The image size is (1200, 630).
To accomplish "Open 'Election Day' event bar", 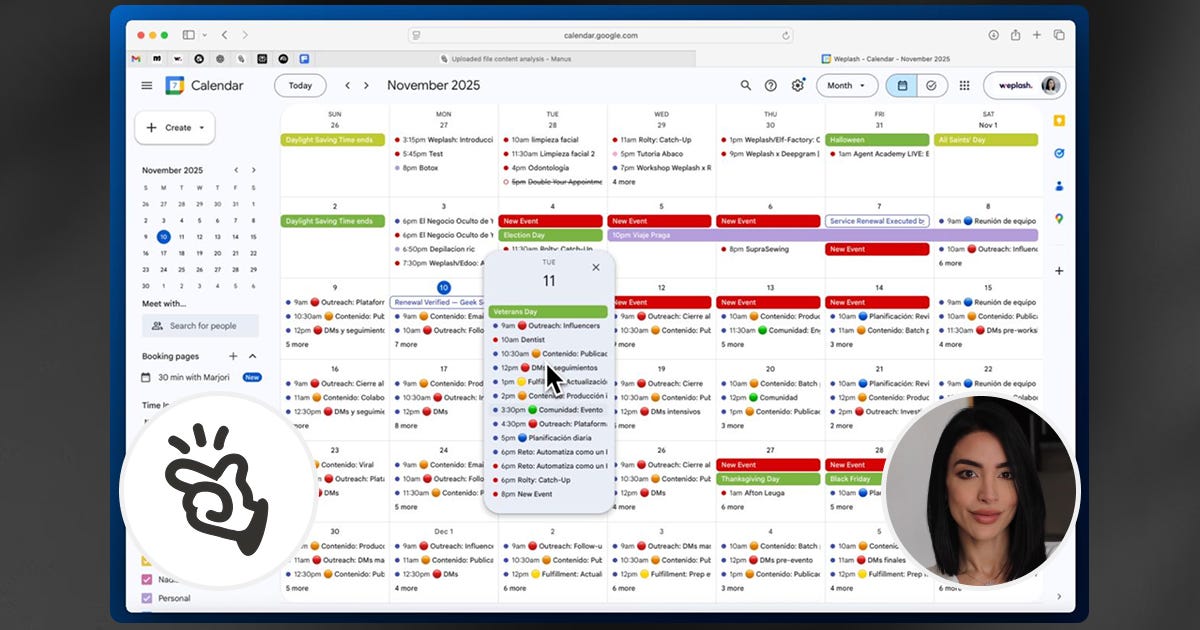I will 550,235.
